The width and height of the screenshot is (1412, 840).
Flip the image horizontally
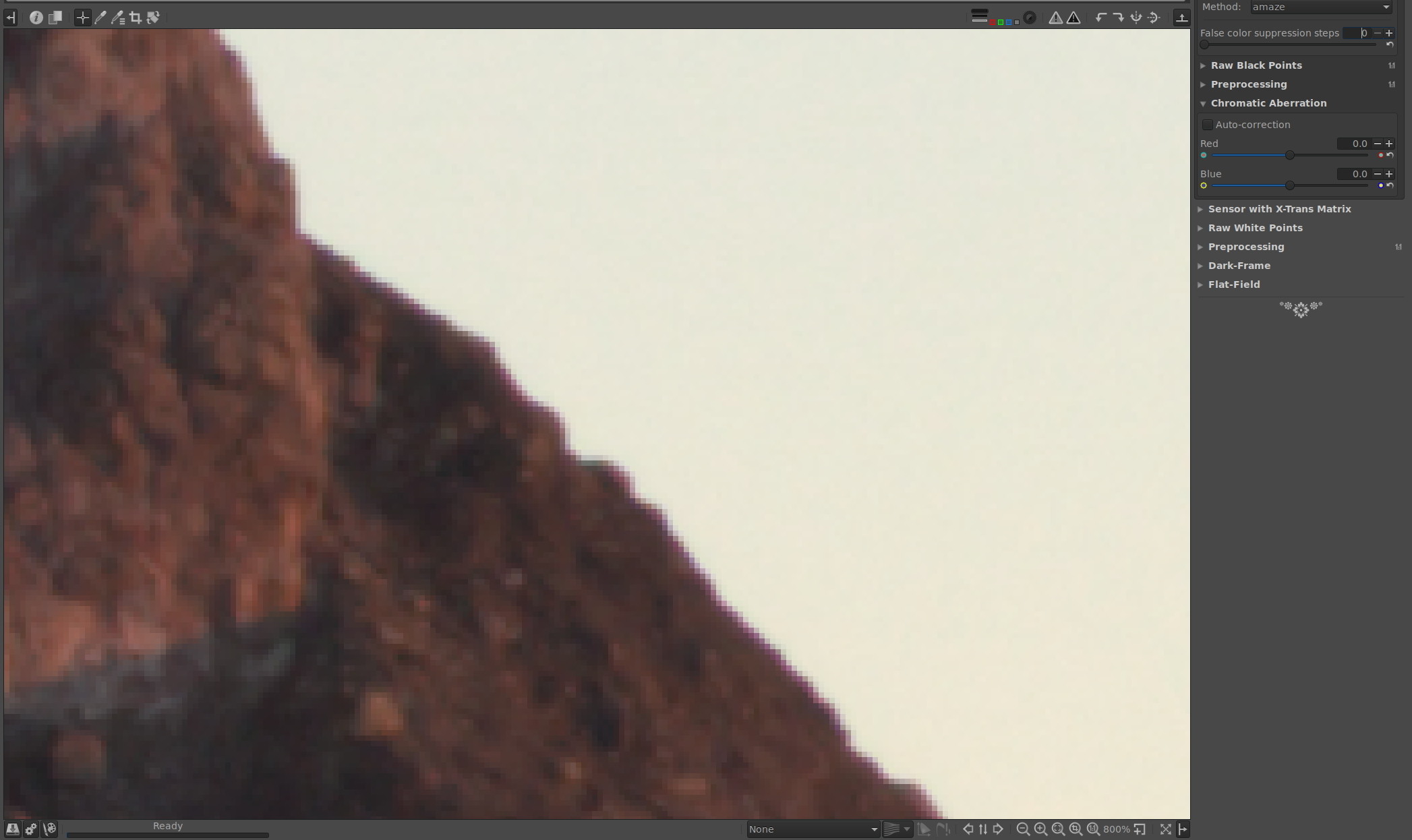coord(1136,18)
